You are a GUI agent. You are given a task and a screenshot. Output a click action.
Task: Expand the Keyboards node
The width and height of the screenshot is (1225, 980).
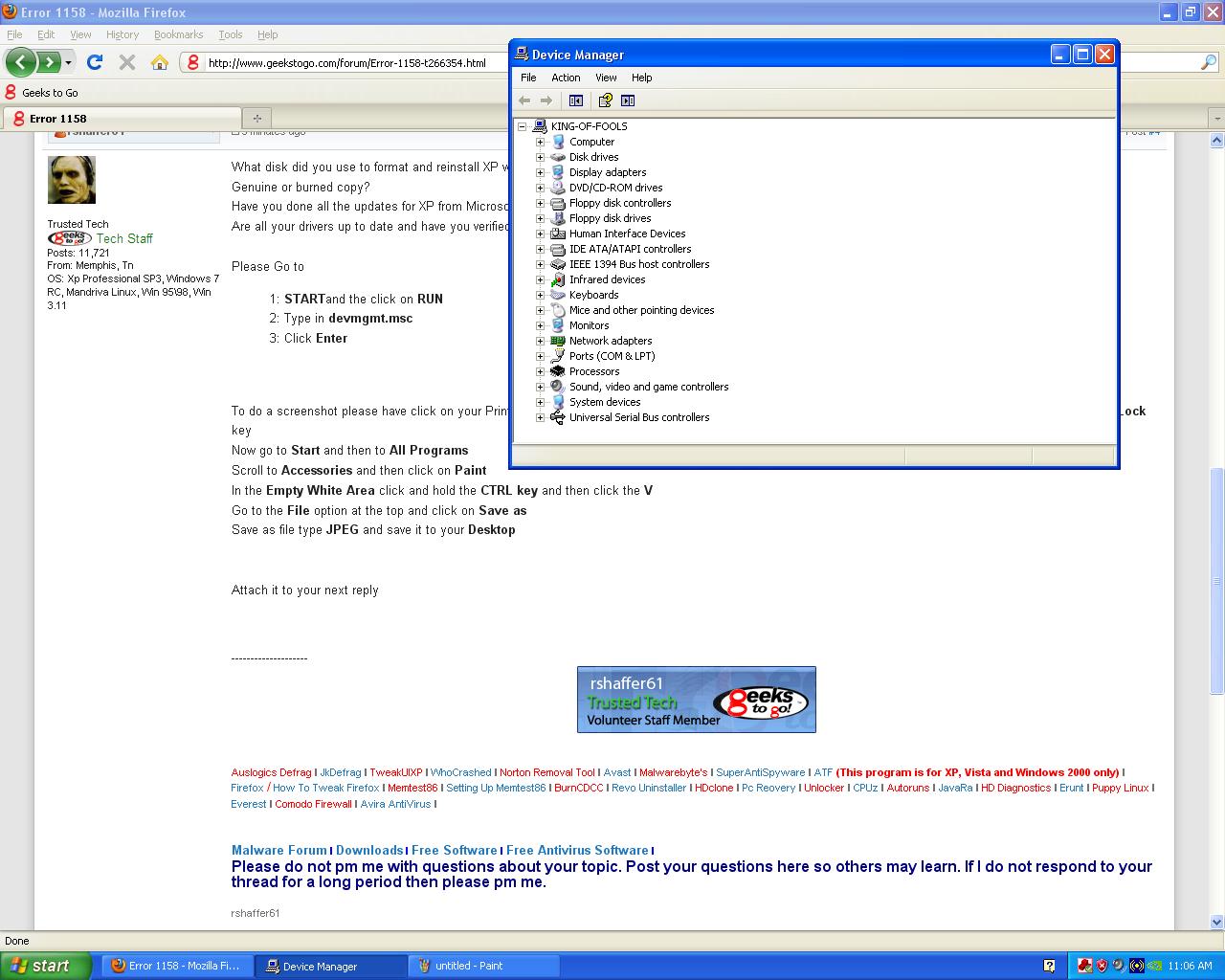coord(541,295)
